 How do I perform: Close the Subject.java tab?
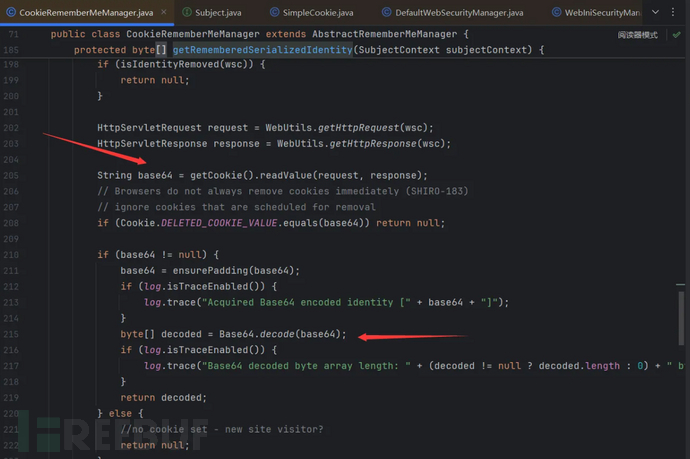tap(256, 12)
